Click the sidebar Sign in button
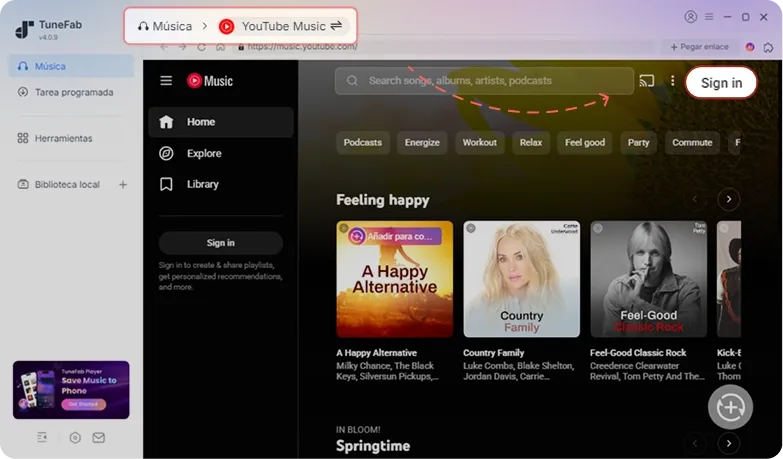Viewport: 783px width, 459px height. pos(221,243)
